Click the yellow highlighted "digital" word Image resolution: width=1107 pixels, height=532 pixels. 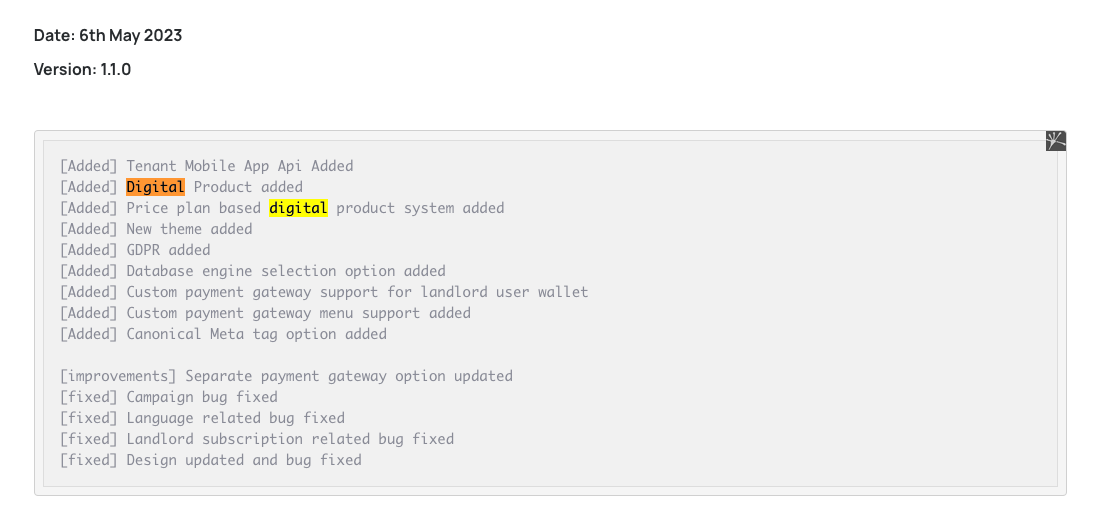(x=299, y=208)
